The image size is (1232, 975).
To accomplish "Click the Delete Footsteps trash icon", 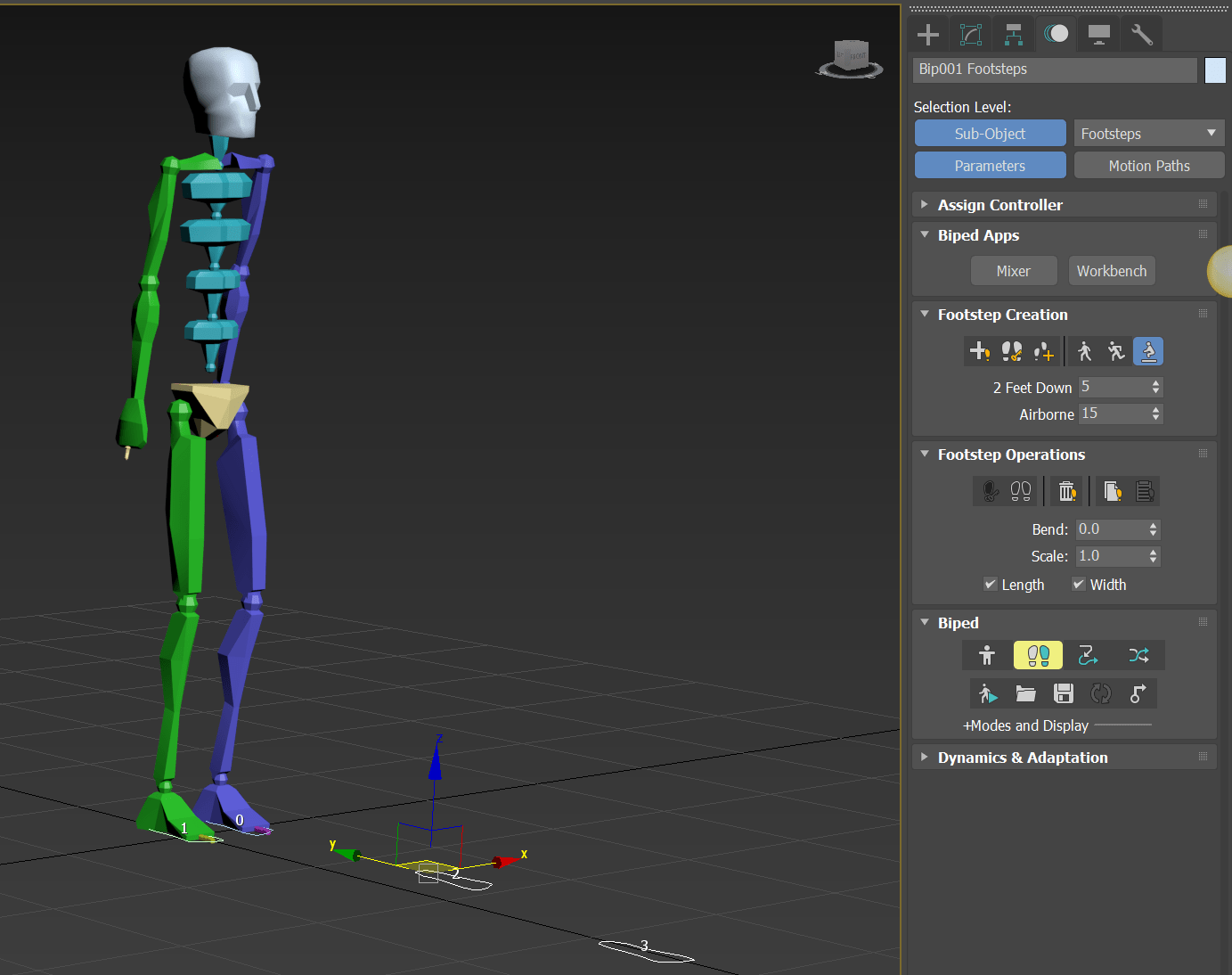I will (x=1066, y=491).
